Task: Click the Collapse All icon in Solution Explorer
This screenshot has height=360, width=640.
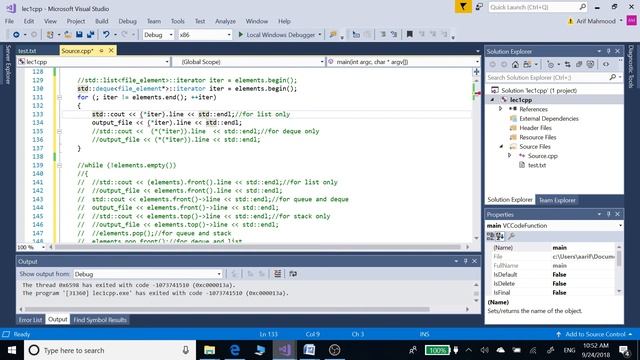Action: tap(579, 64)
